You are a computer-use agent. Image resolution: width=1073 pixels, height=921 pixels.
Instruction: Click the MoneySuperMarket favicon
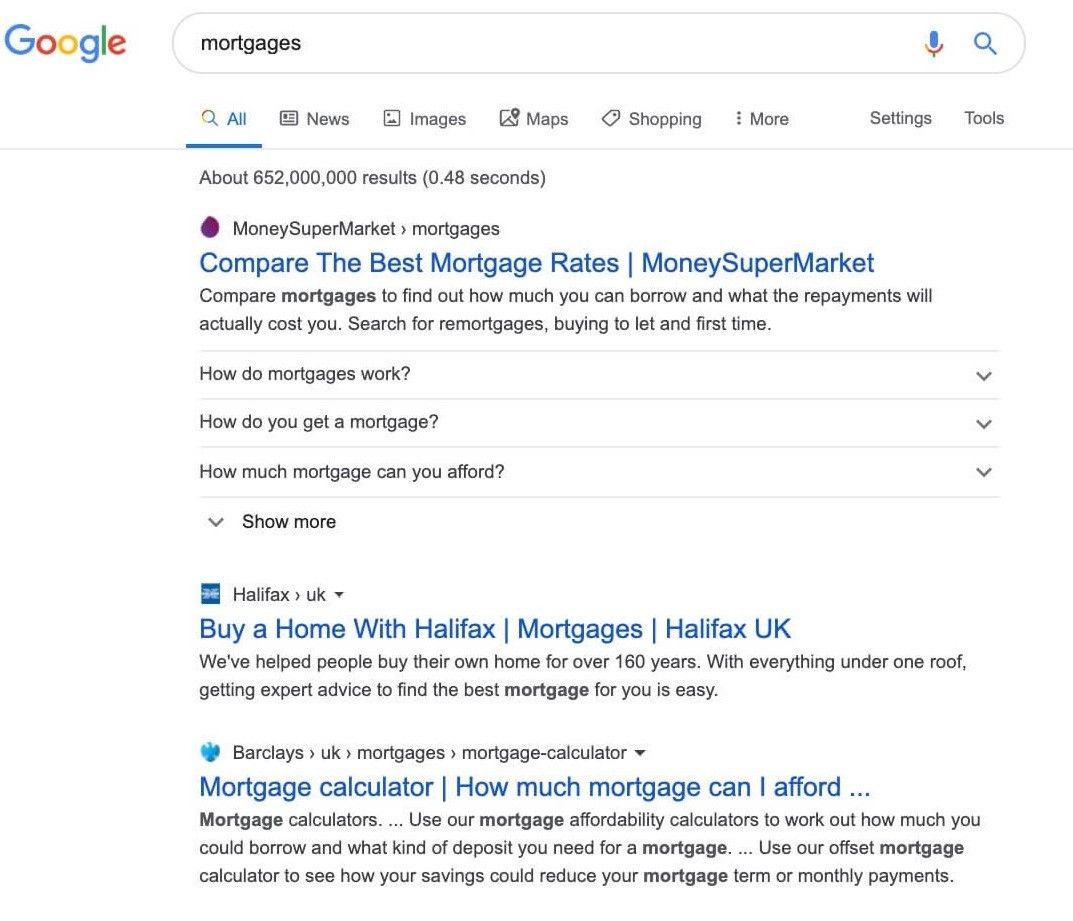click(210, 227)
